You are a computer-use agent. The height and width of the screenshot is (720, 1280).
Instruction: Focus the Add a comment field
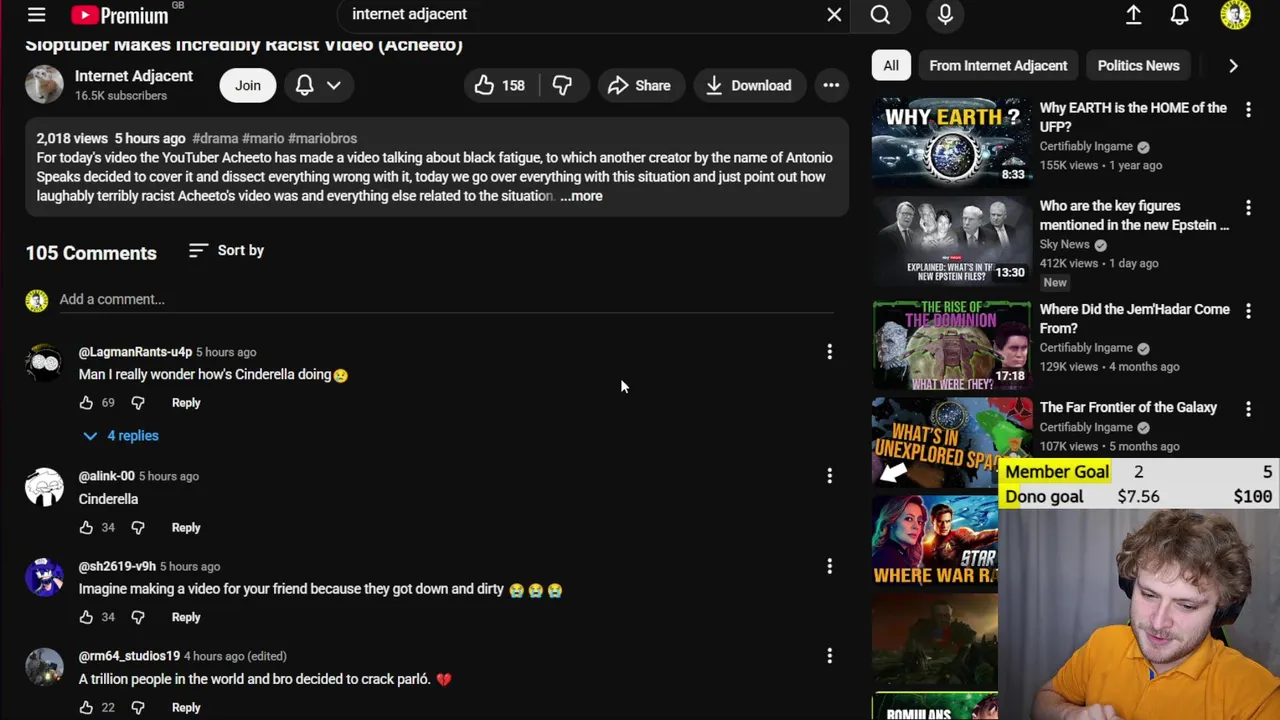click(x=446, y=300)
